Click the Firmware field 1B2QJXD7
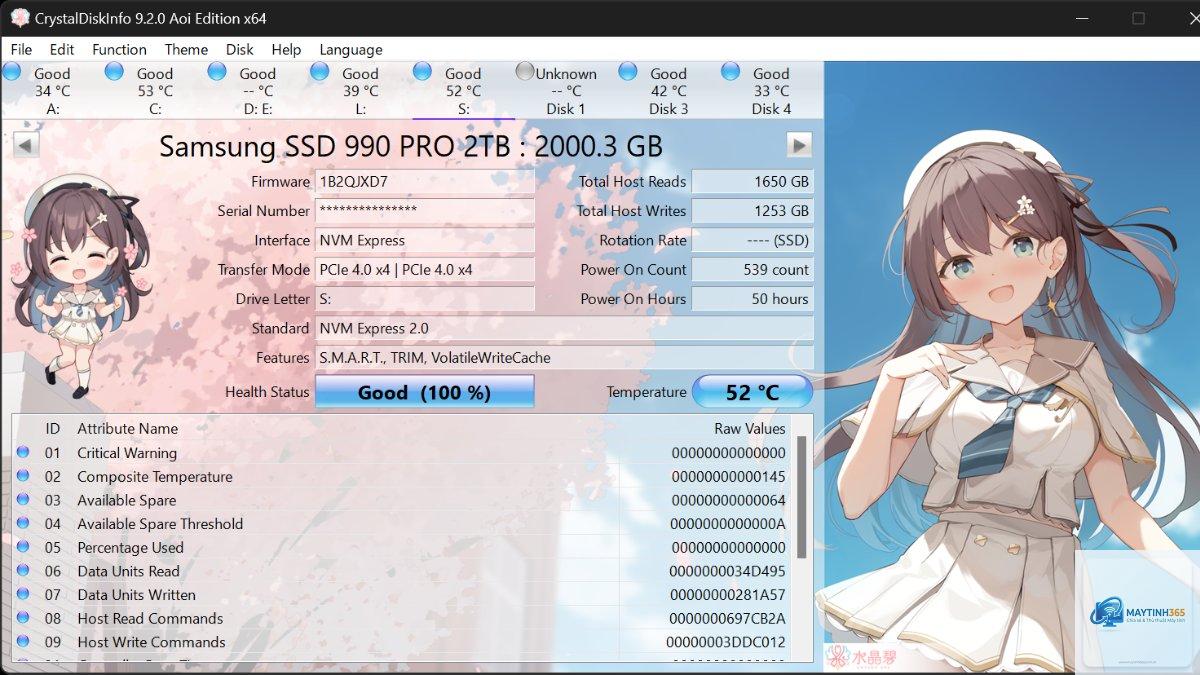This screenshot has width=1200, height=675. (425, 182)
